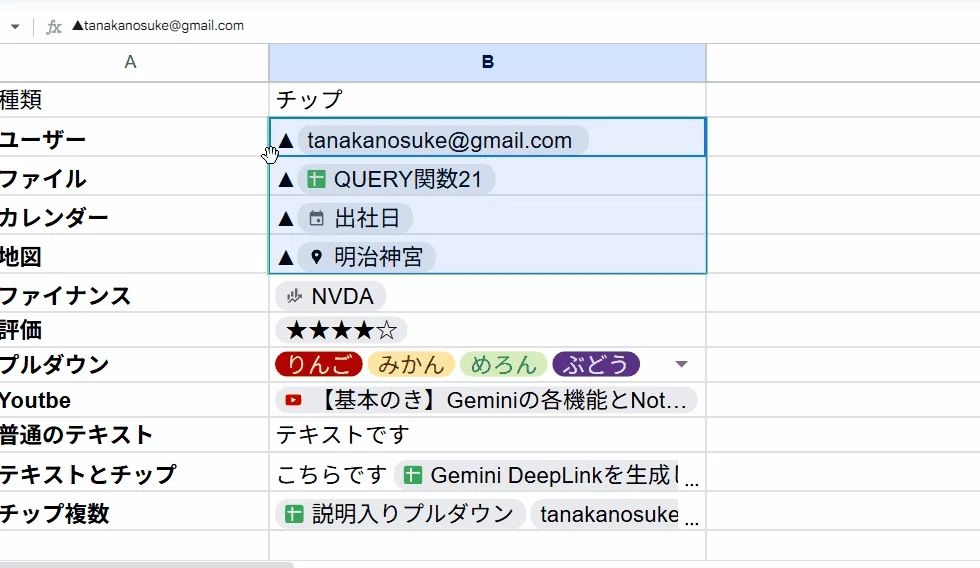Click the 説明入りプルダウン file chip
980x568 pixels.
(400, 514)
